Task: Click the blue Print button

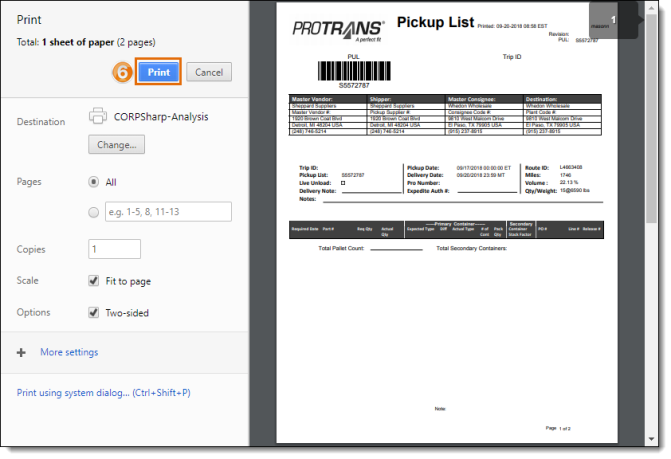Action: [159, 72]
